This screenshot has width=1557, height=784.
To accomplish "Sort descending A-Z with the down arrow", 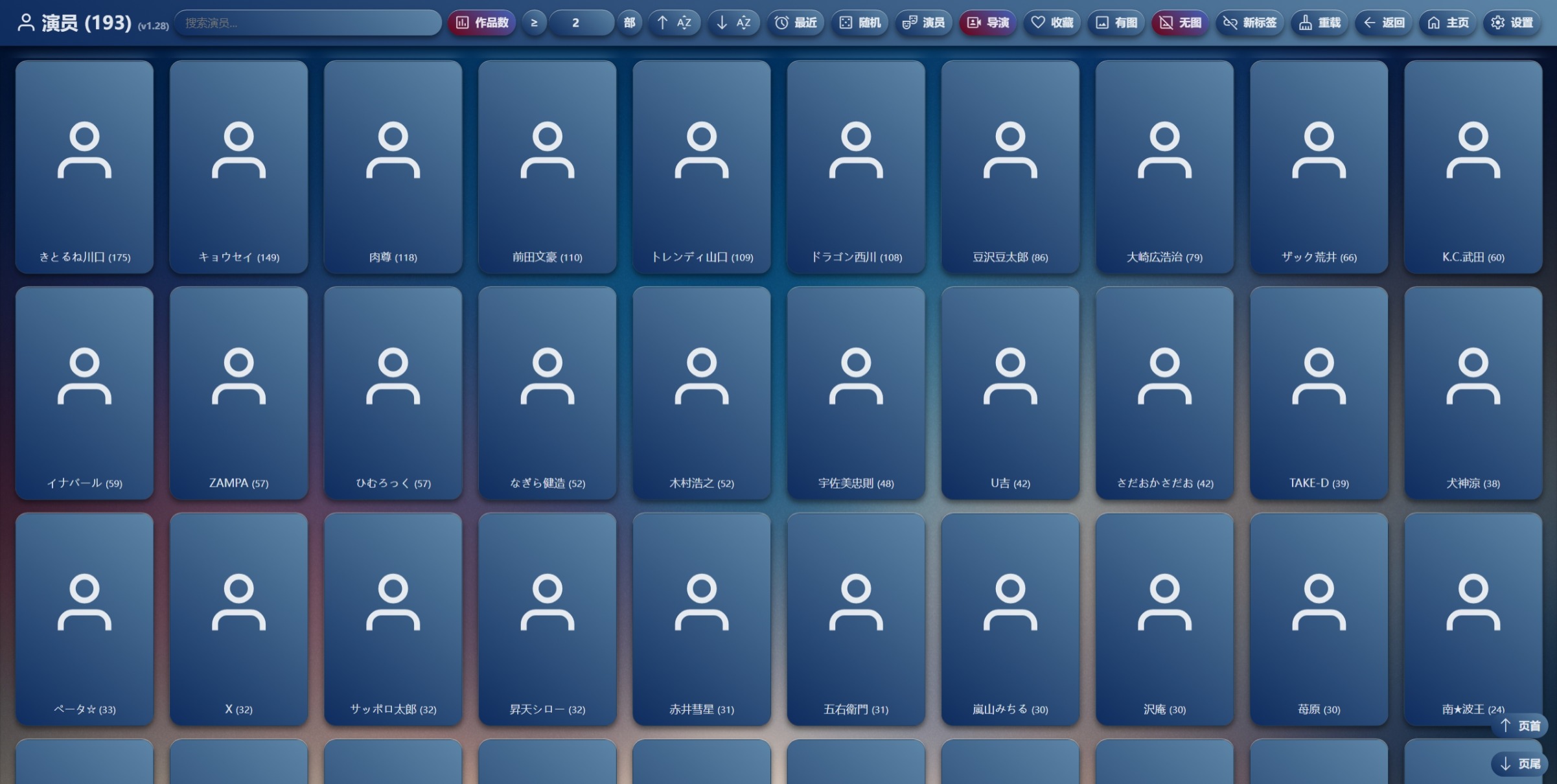I will pos(733,23).
